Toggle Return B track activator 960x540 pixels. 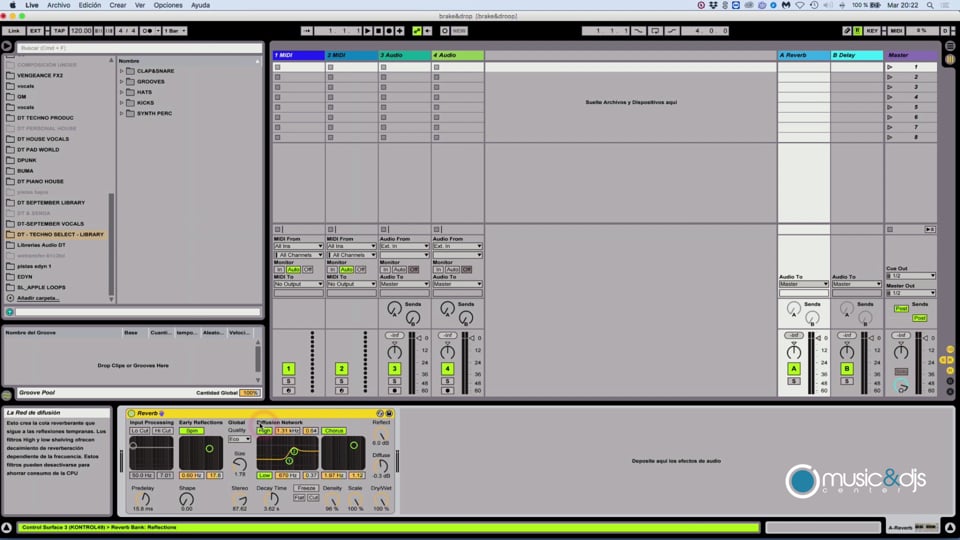coord(847,369)
